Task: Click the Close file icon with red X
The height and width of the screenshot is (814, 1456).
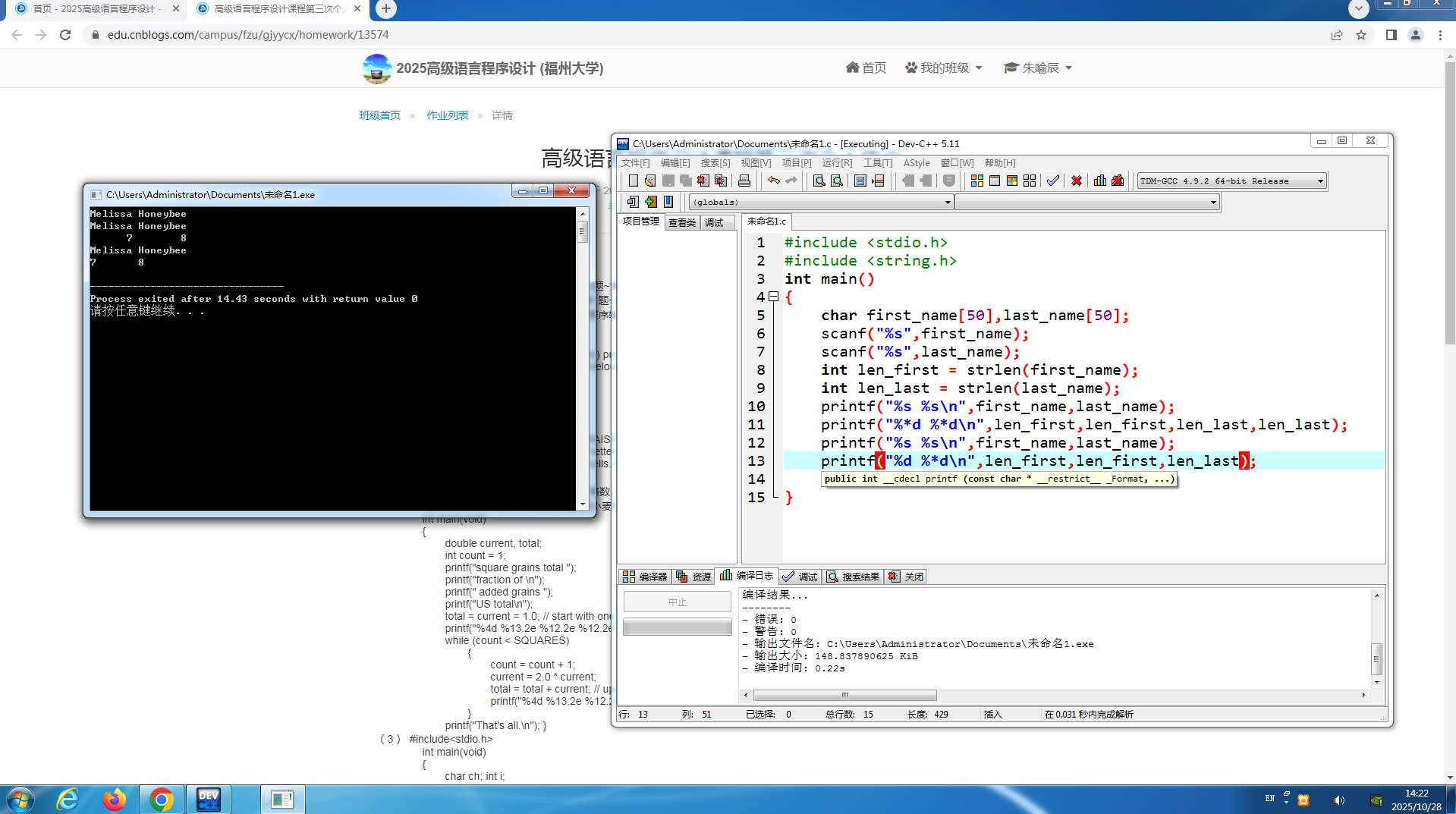Action: (x=703, y=181)
